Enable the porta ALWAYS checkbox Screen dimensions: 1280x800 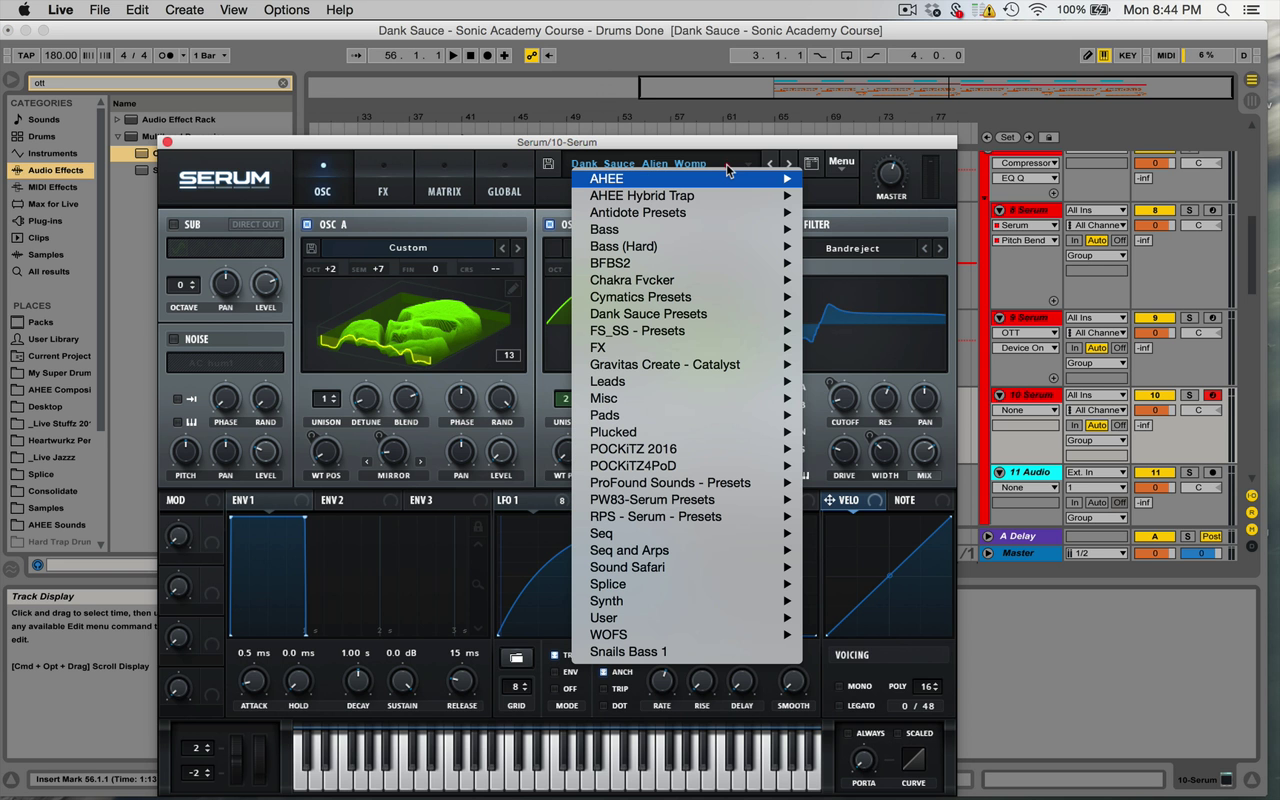point(849,734)
